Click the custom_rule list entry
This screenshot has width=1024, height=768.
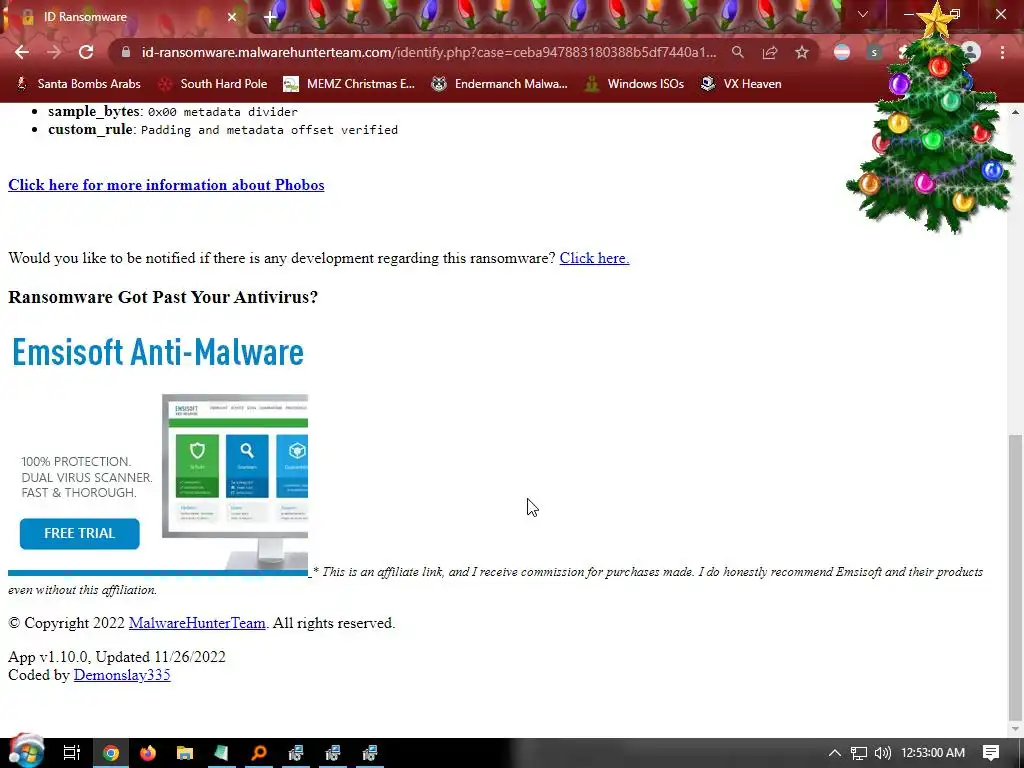point(223,130)
